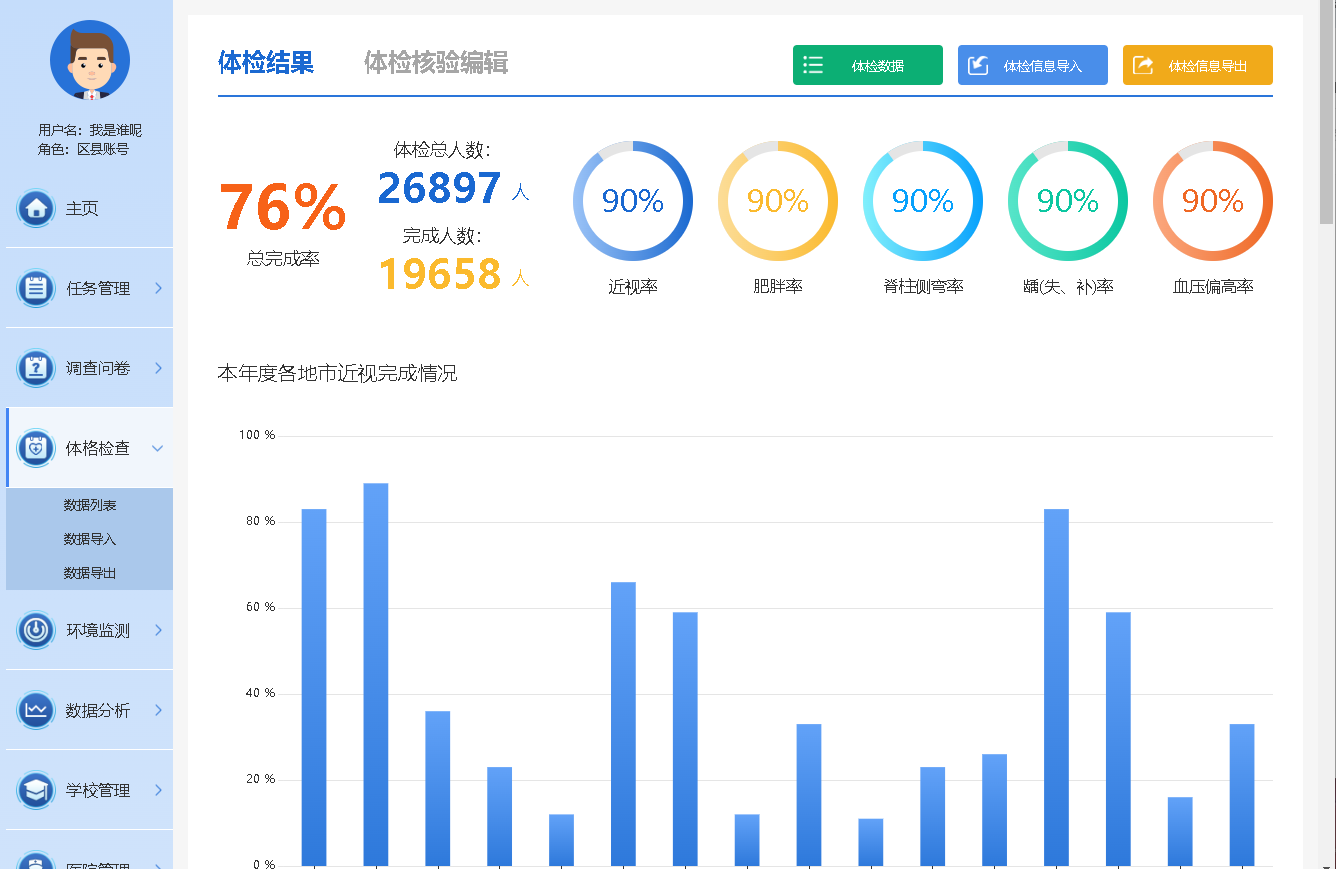This screenshot has width=1336, height=869.
Task: Collapse the 体格检查 menu chevron
Action: coord(158,448)
